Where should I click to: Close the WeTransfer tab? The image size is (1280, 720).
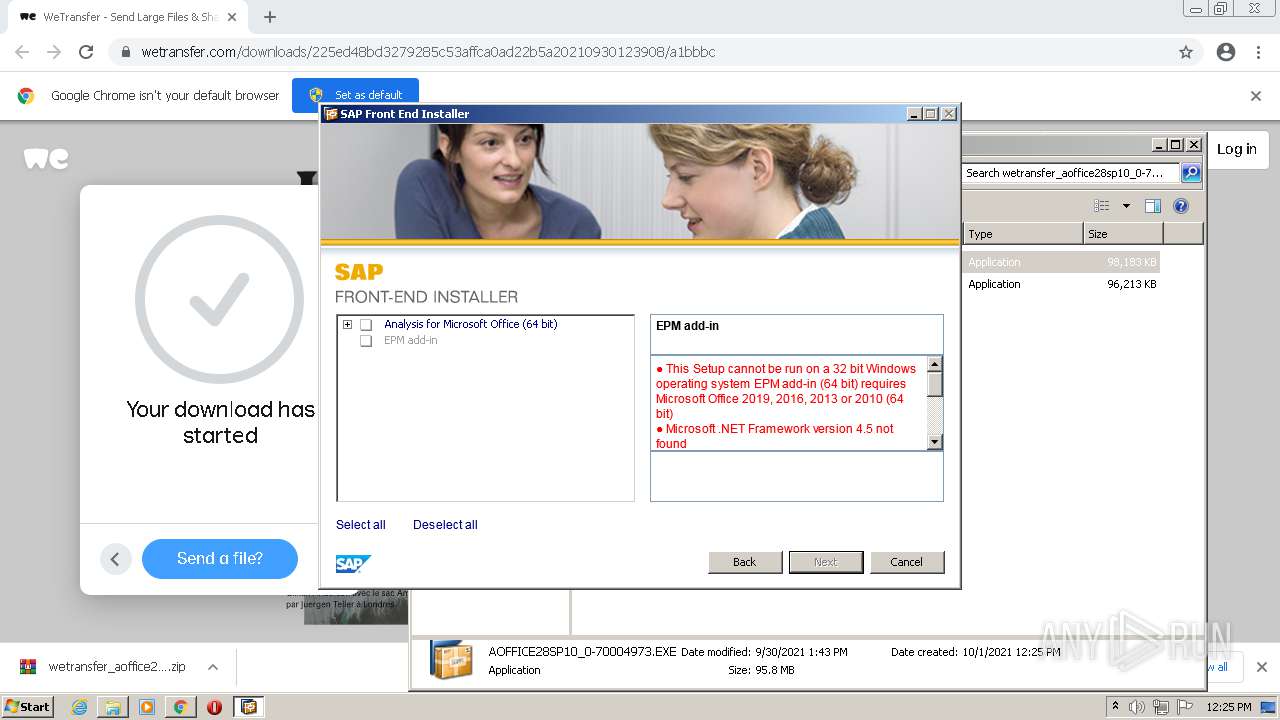(232, 17)
